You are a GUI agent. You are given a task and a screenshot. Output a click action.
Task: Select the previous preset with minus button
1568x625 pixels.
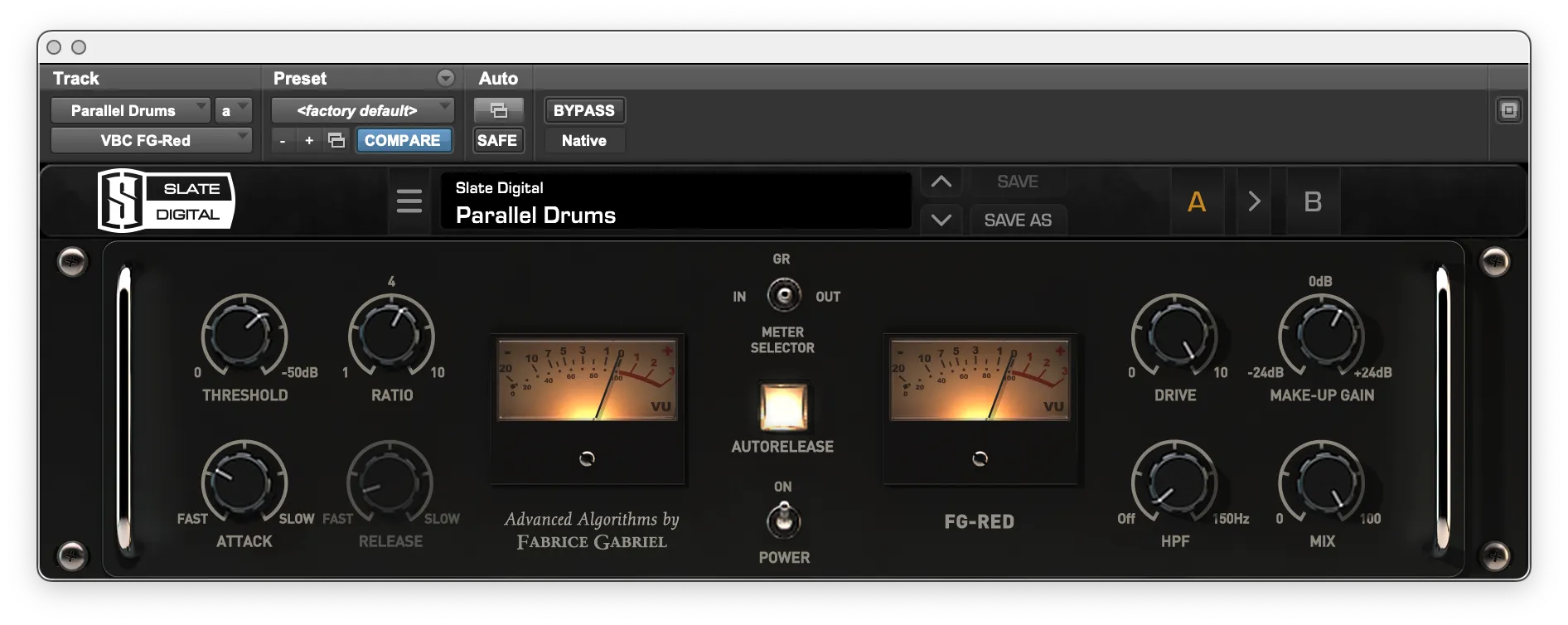pyautogui.click(x=283, y=140)
